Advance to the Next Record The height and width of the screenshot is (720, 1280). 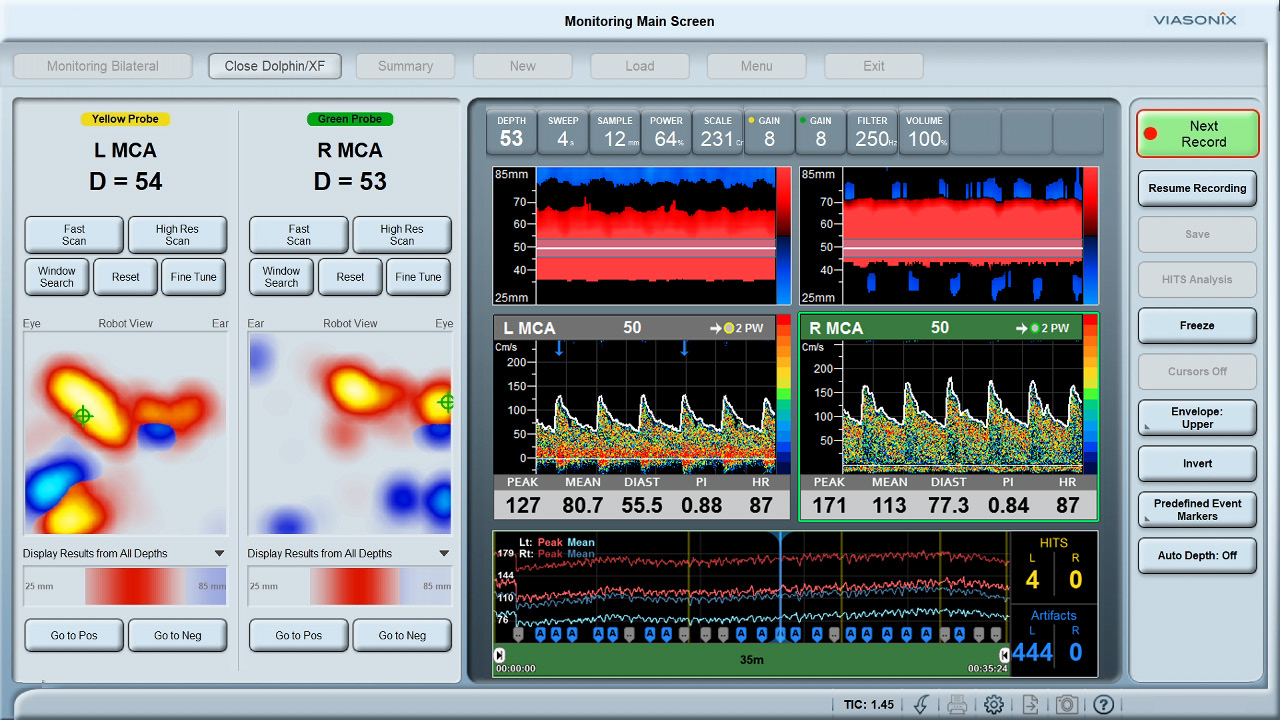pyautogui.click(x=1197, y=133)
